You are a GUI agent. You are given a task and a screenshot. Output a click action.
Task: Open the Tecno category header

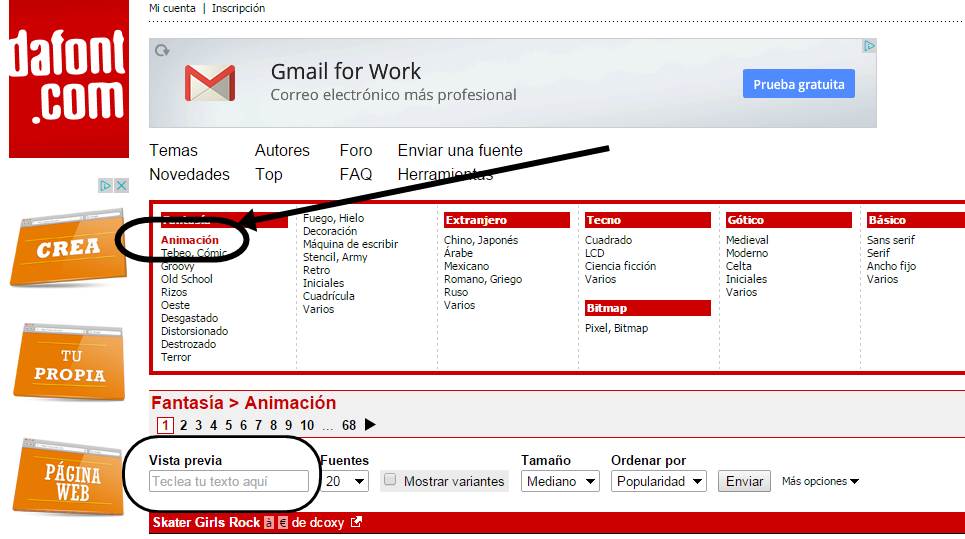tap(648, 220)
